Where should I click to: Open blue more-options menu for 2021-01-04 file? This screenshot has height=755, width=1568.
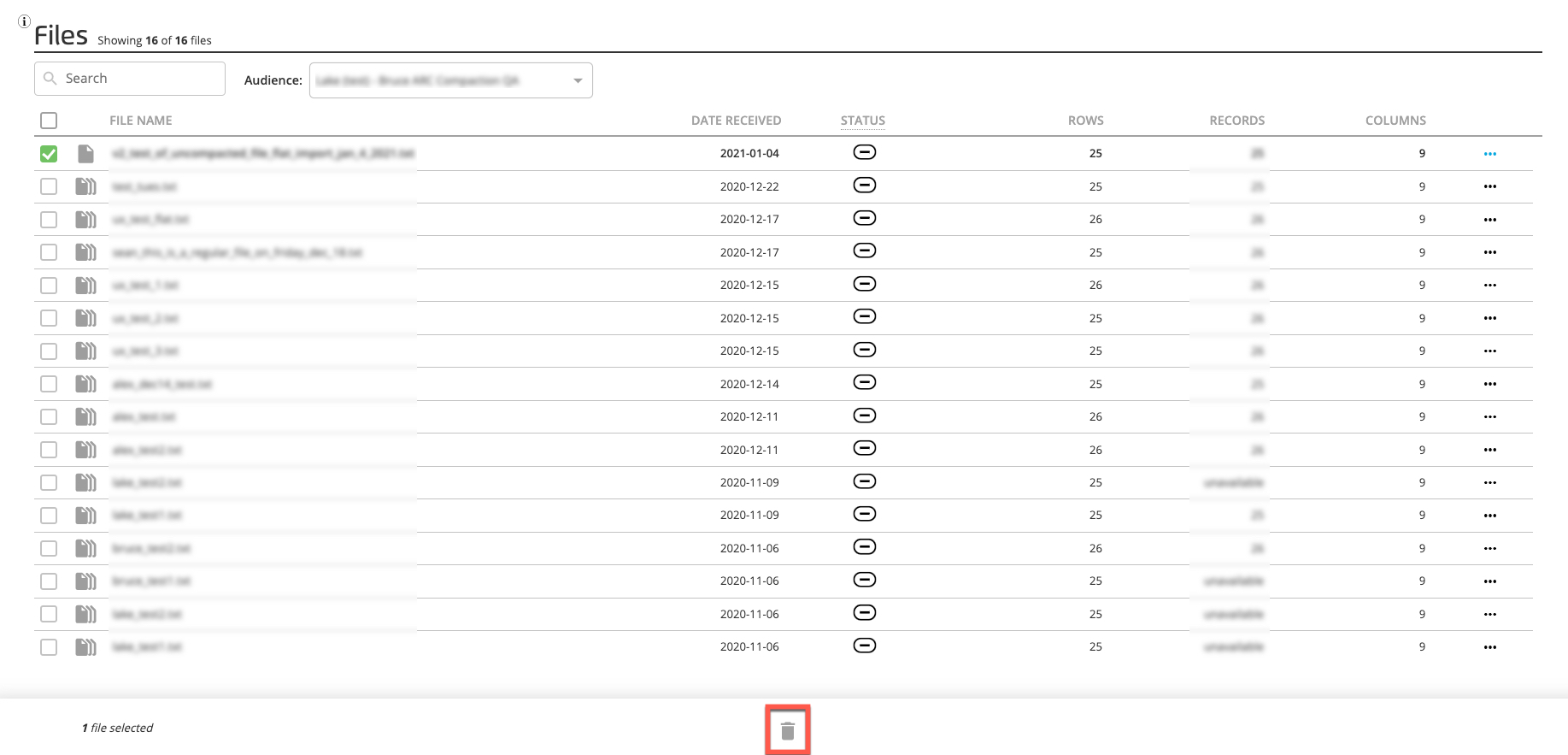click(1490, 154)
